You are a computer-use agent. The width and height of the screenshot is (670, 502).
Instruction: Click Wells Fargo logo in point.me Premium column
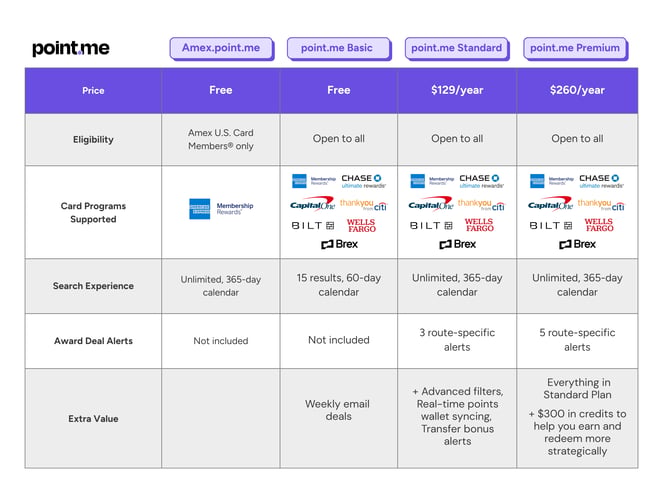599,226
